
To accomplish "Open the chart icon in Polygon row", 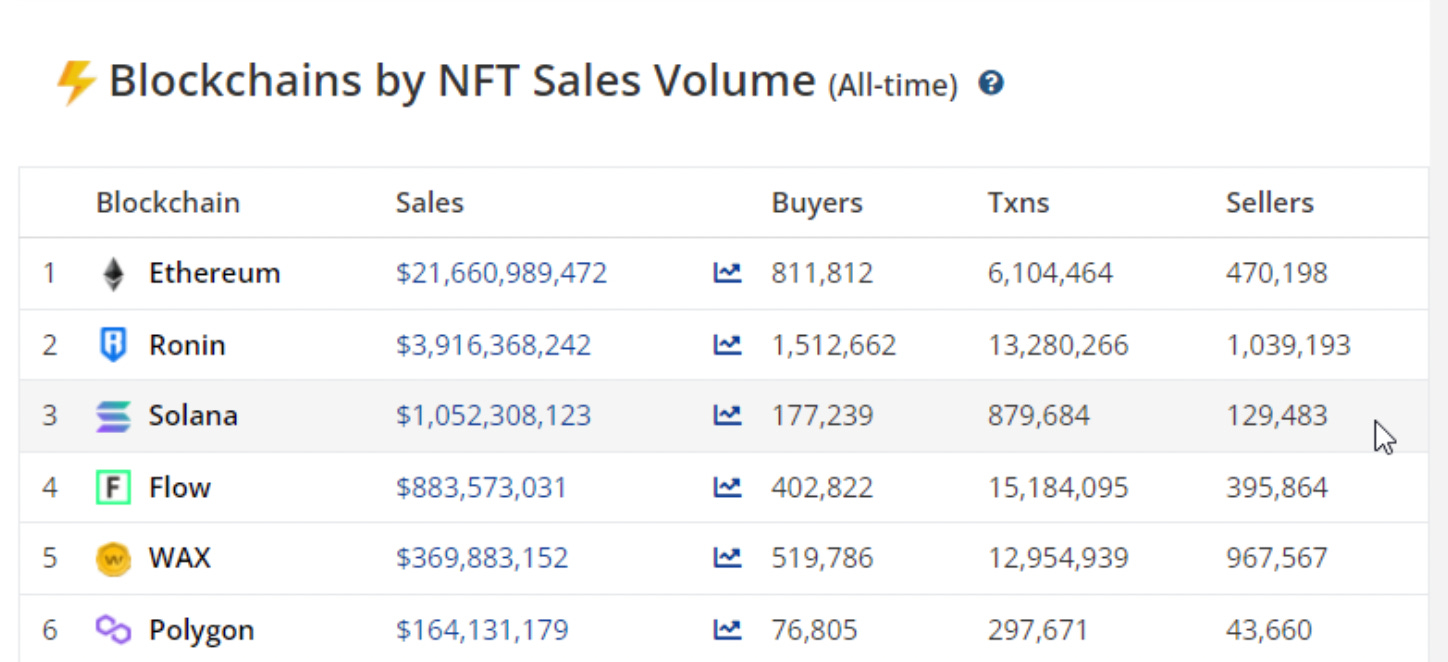I will pyautogui.click(x=727, y=630).
